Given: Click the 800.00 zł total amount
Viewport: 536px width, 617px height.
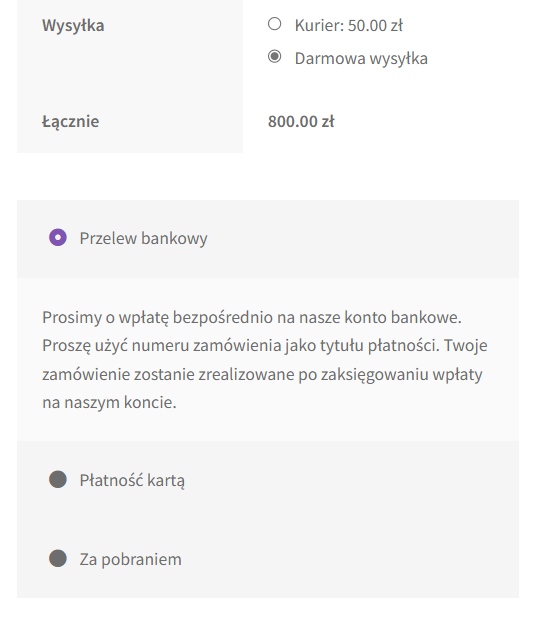Looking at the screenshot, I should pos(301,122).
